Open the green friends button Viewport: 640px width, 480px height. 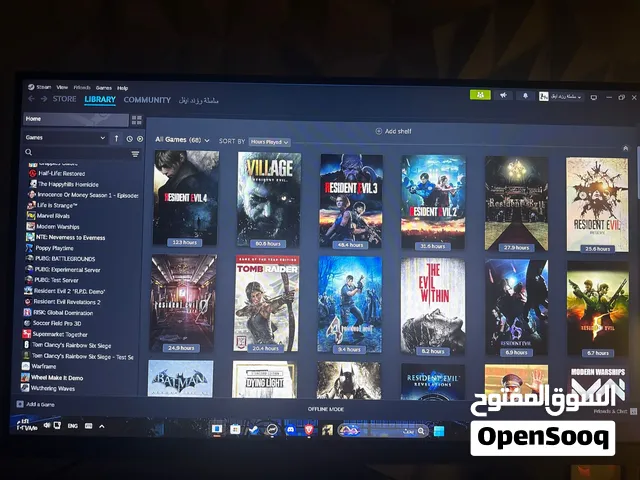pyautogui.click(x=480, y=95)
